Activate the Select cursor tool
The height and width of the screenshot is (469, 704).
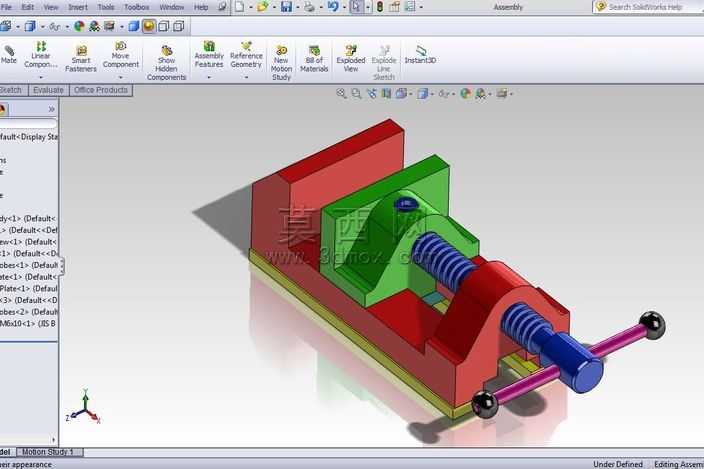tap(356, 7)
